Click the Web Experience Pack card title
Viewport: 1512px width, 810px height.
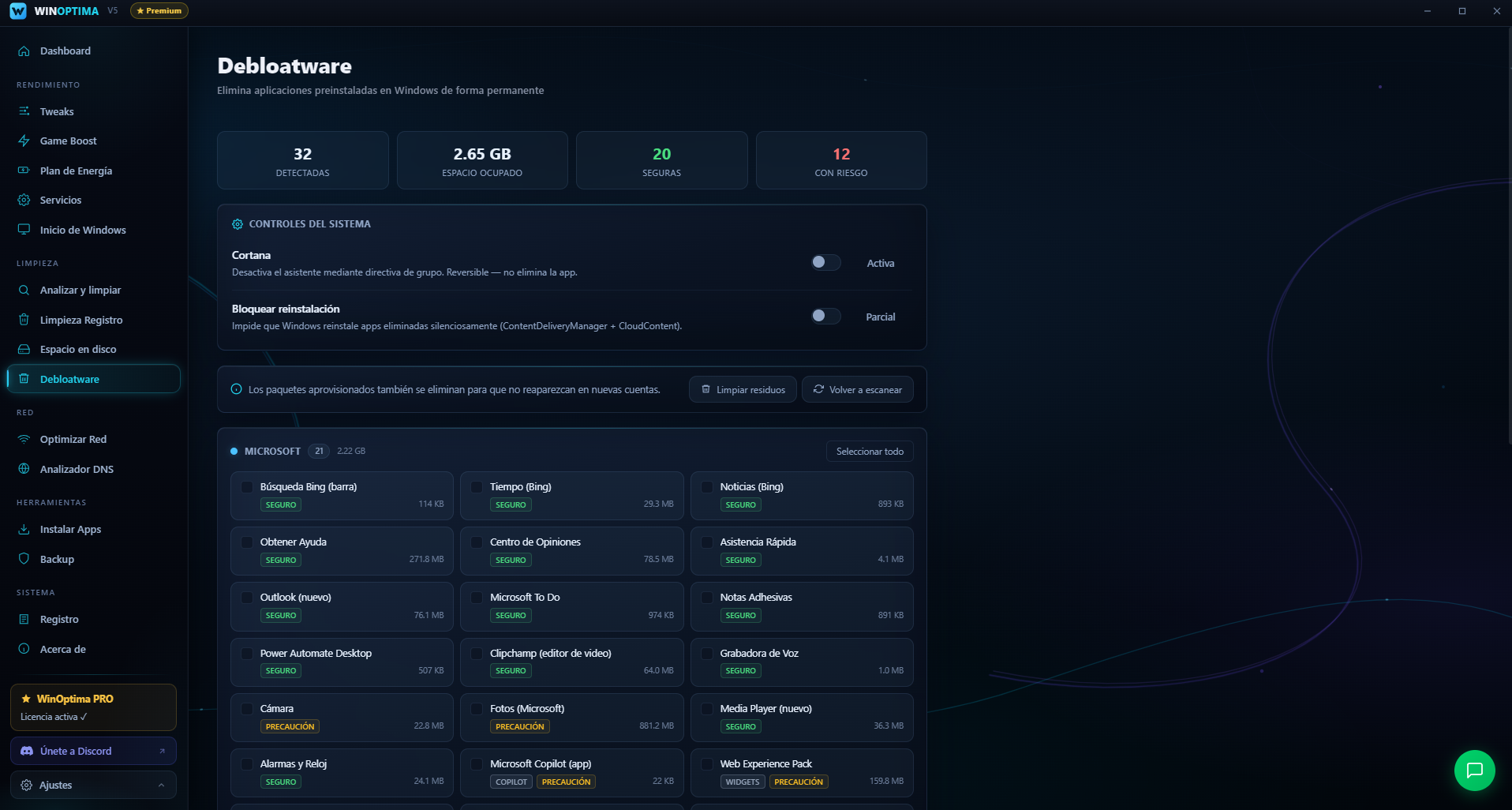(765, 764)
